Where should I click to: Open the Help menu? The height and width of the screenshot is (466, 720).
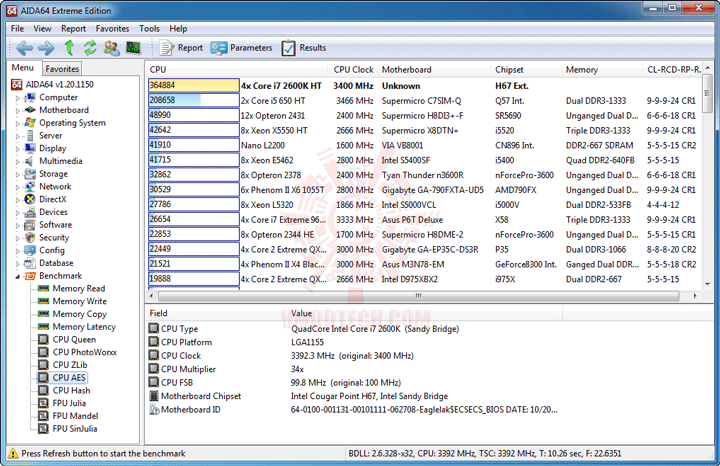(178, 28)
